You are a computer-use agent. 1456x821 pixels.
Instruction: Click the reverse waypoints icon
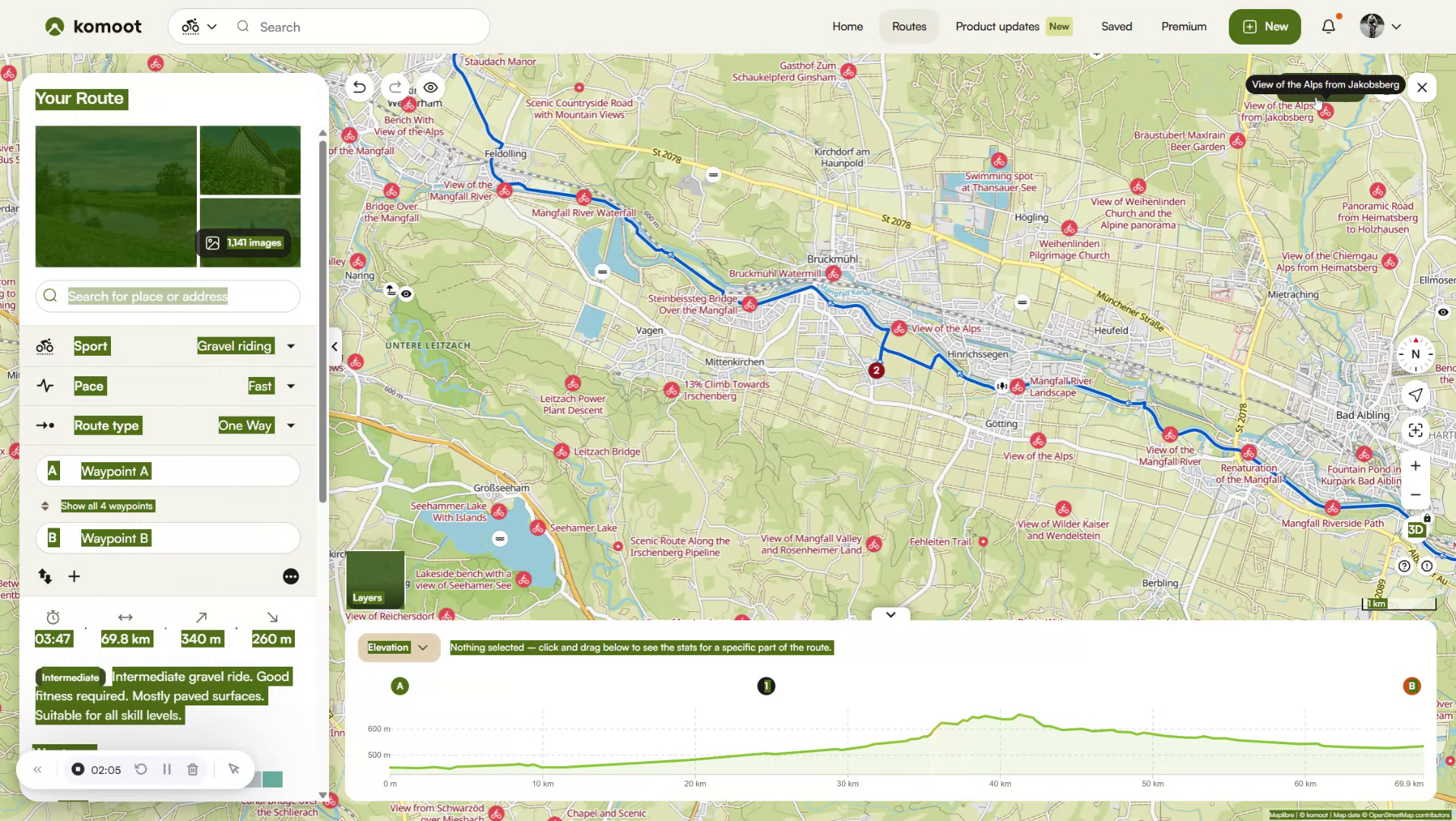44,576
